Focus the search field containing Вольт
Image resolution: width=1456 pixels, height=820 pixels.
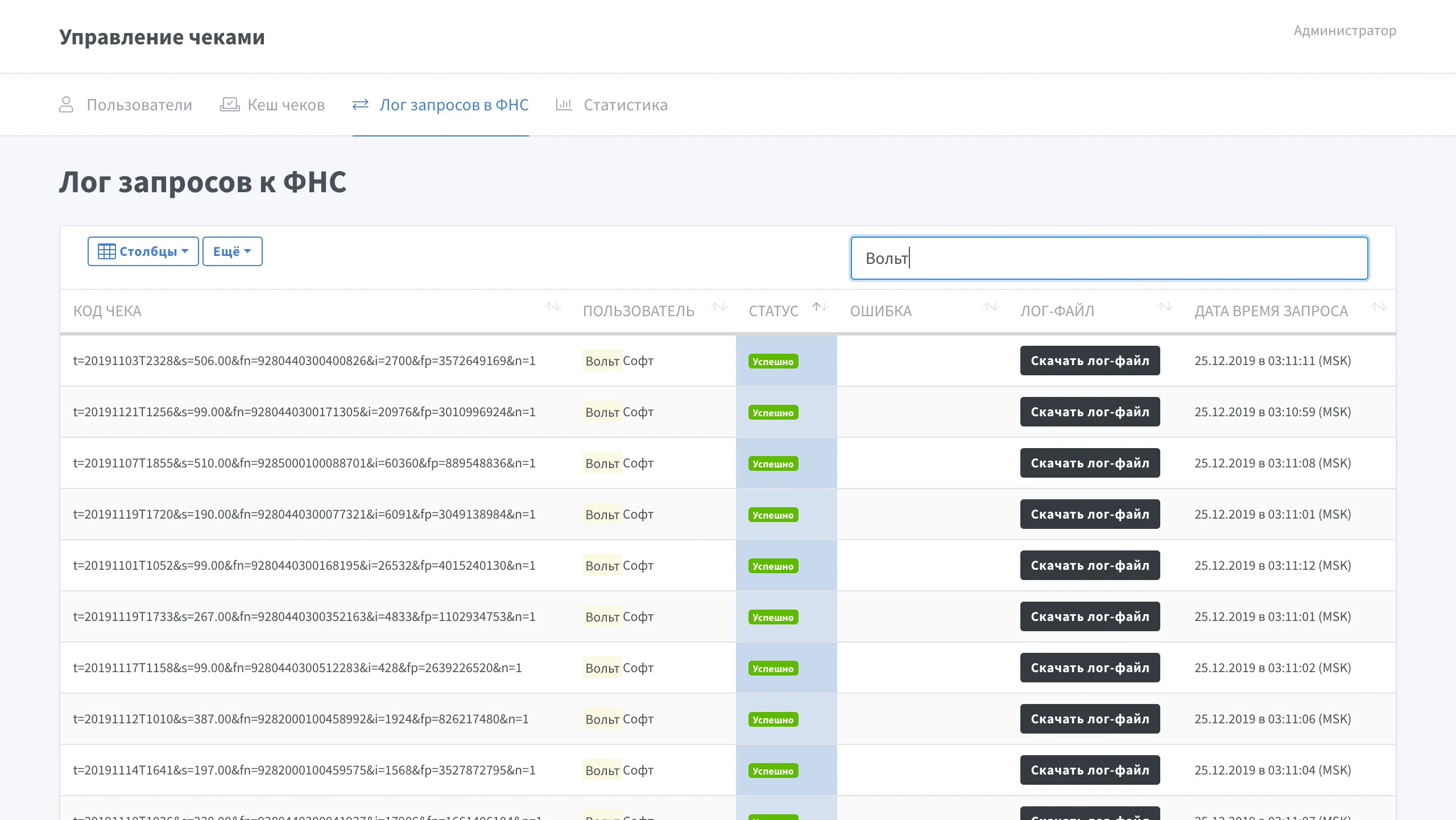[x=1109, y=258]
